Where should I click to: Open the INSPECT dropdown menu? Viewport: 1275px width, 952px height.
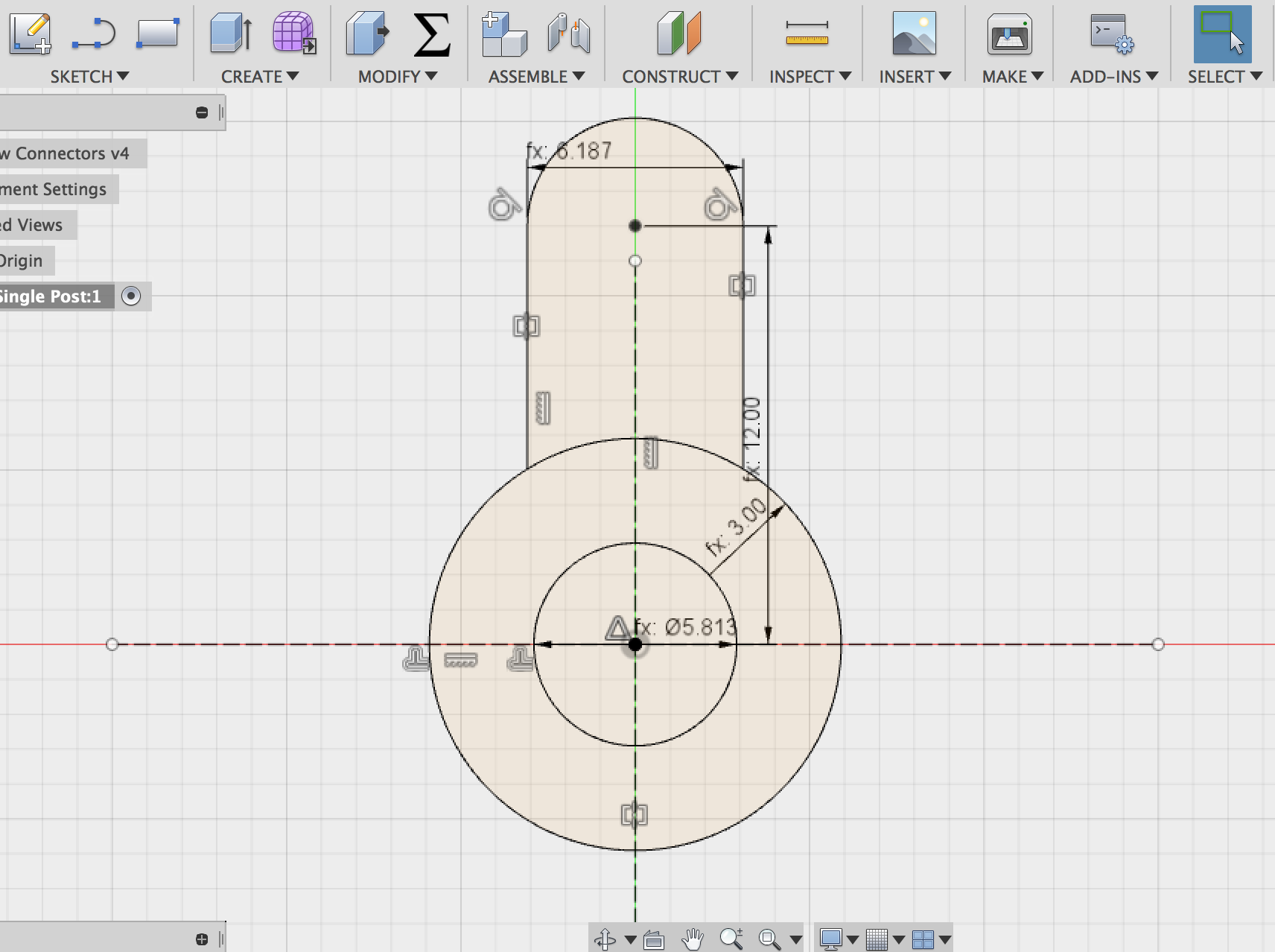tap(810, 77)
